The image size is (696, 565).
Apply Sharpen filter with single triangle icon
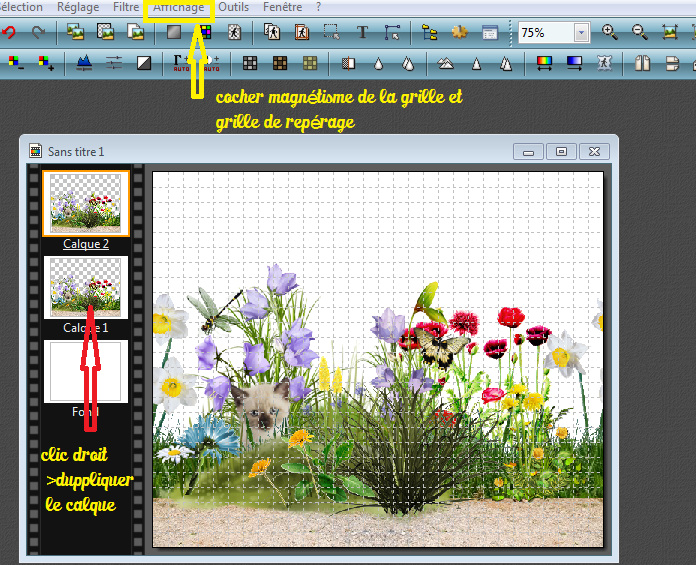476,63
